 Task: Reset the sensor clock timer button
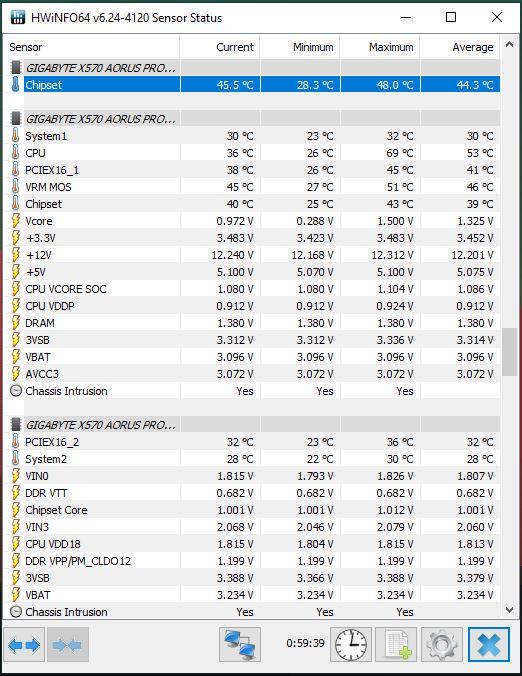pos(351,645)
